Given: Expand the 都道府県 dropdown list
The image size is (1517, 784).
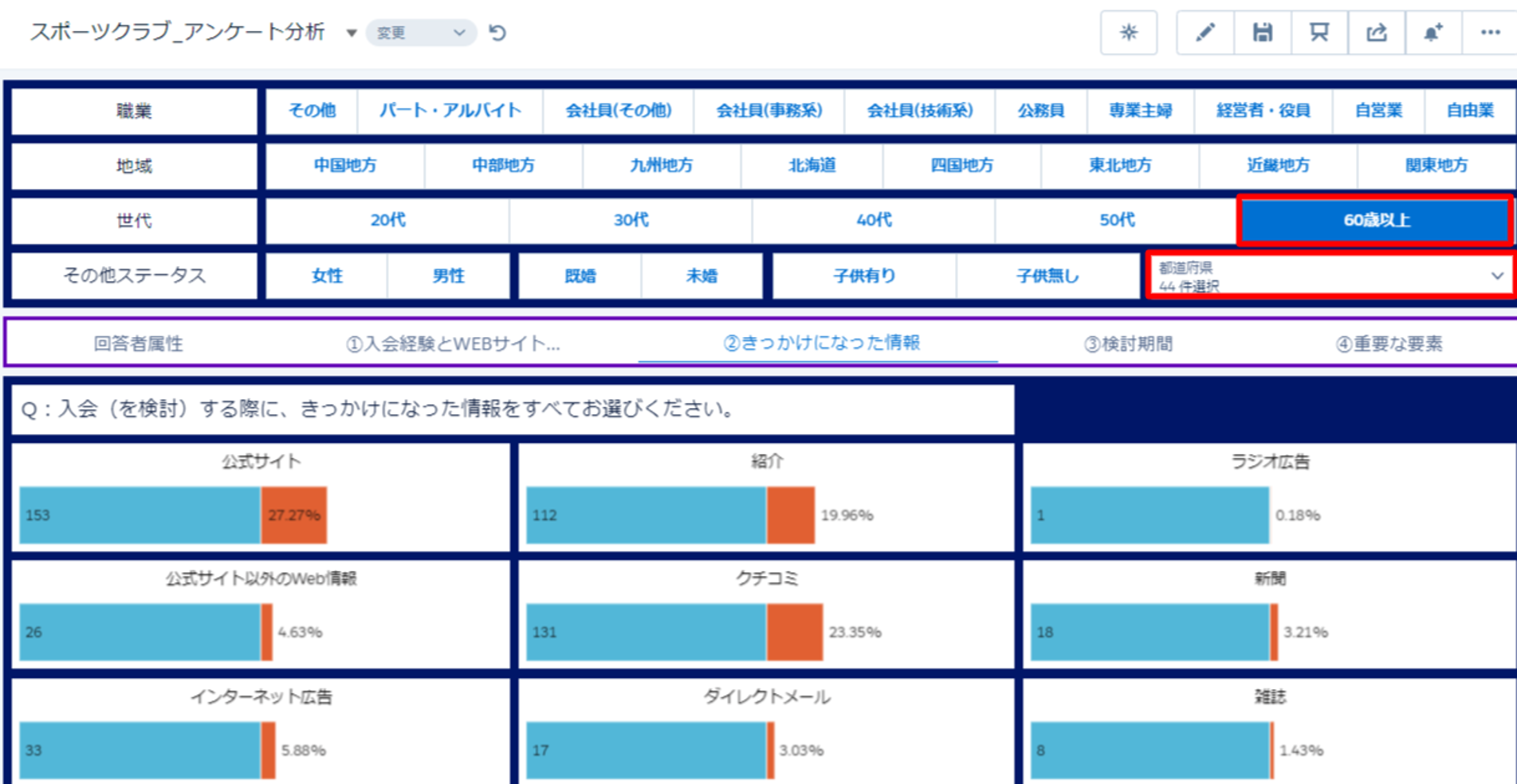Looking at the screenshot, I should (1330, 276).
